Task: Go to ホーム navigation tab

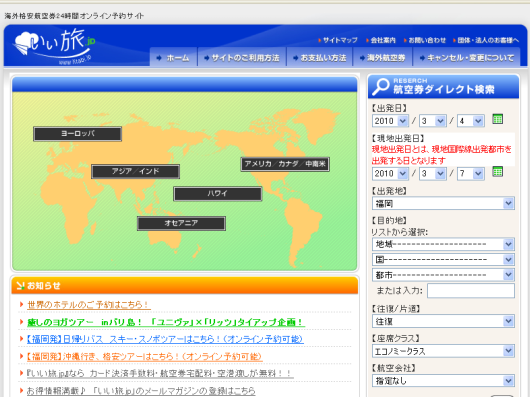Action: click(173, 58)
